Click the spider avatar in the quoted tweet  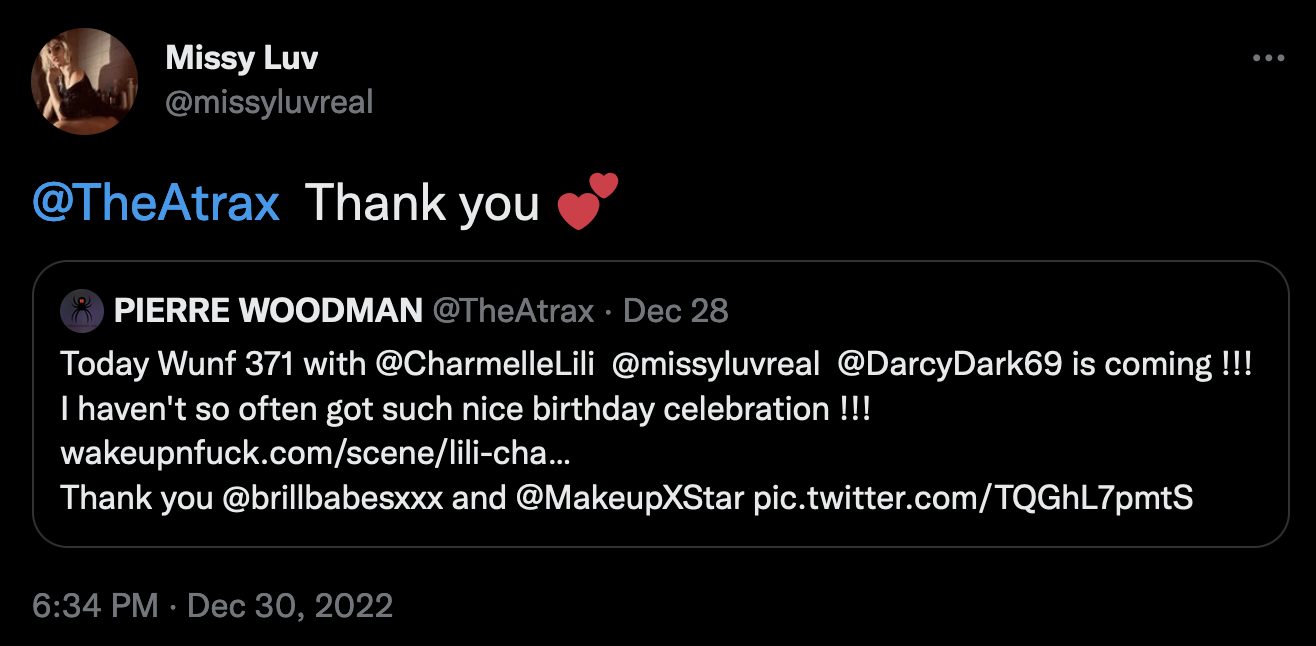(81, 311)
